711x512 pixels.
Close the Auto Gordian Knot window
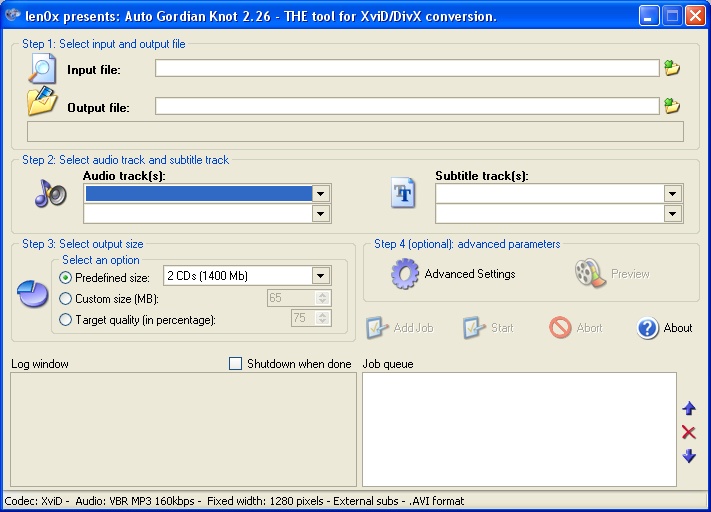pos(695,16)
